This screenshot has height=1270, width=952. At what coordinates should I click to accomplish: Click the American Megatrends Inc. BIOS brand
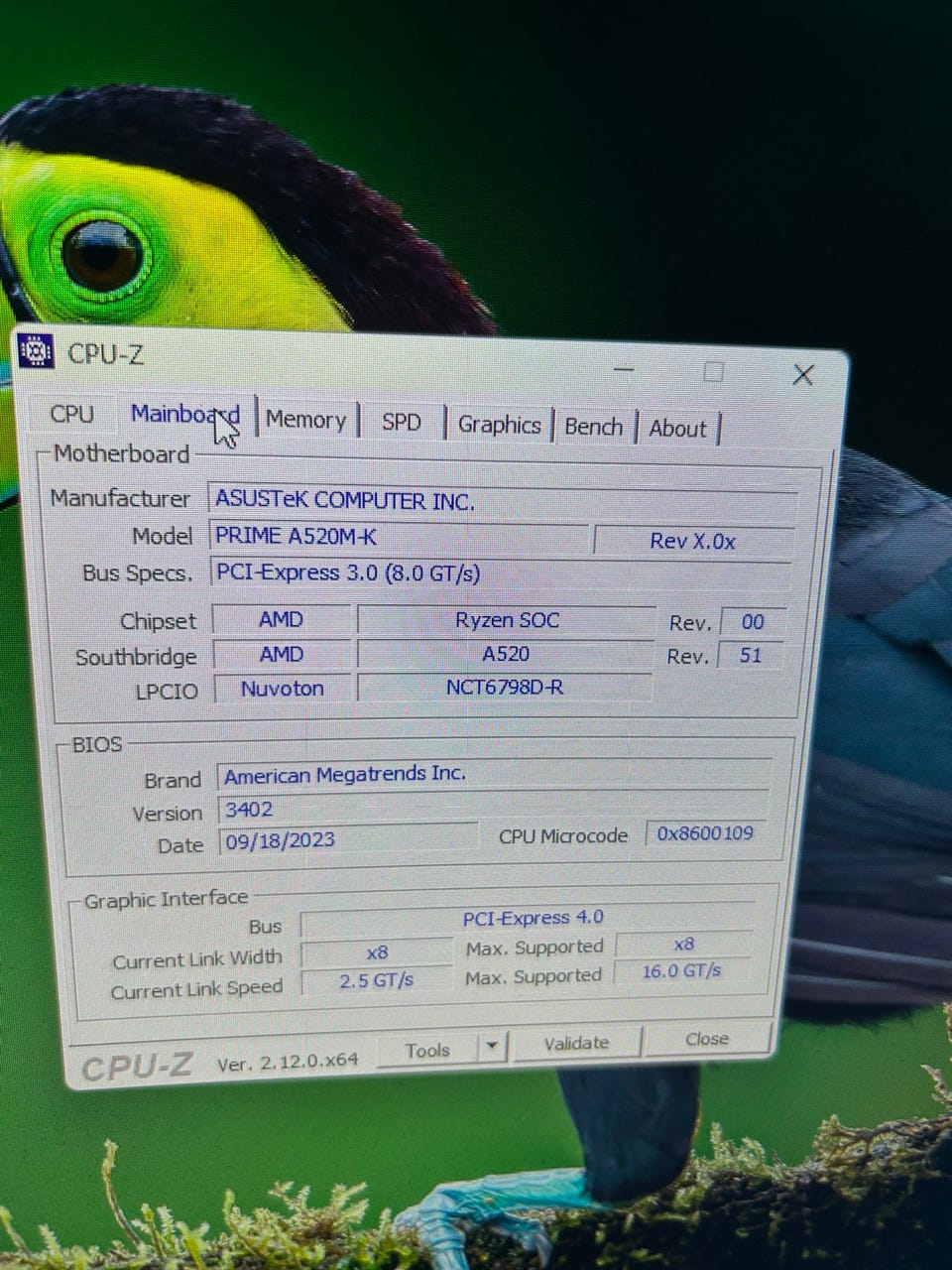pyautogui.click(x=494, y=774)
